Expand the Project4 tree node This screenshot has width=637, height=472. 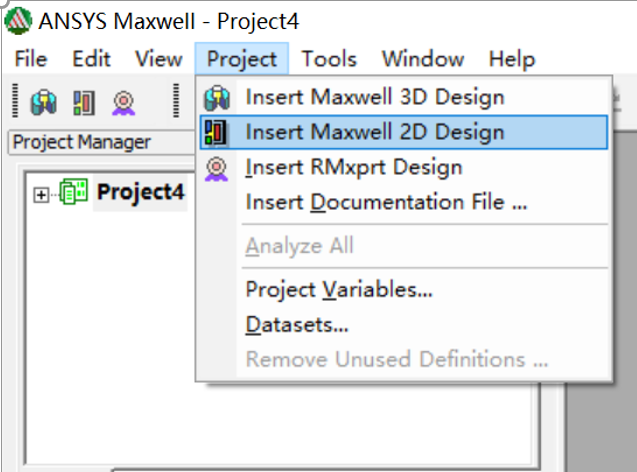(x=41, y=194)
